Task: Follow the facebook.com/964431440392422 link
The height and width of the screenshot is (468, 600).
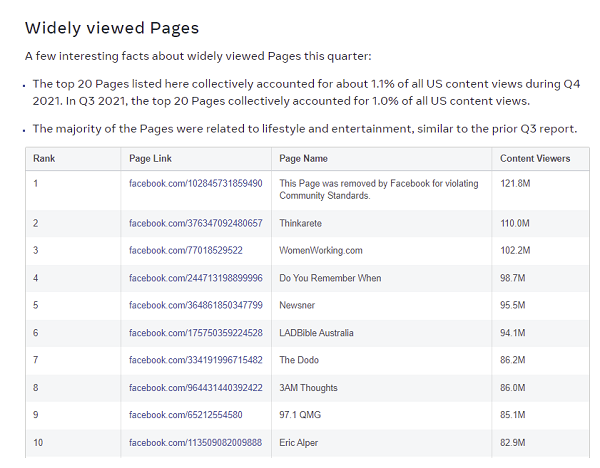Action: click(195, 387)
